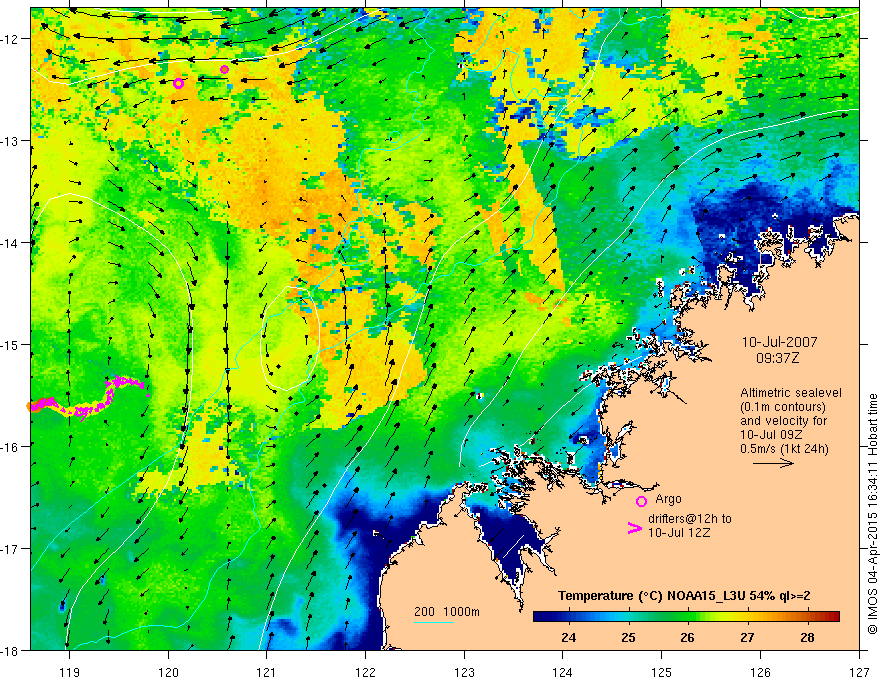Click the color bar value 28
Viewport: 880px width, 680px height.
tap(807, 637)
